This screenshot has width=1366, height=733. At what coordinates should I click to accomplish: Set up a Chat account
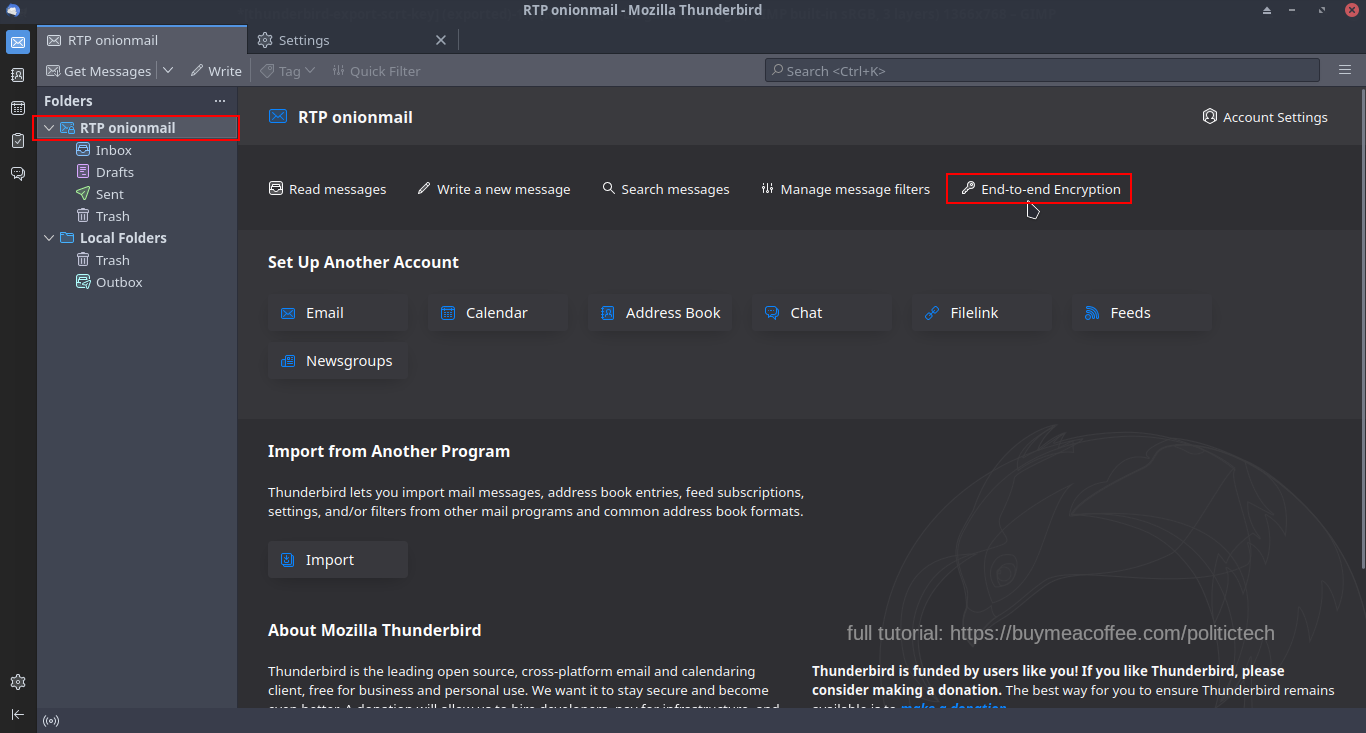[x=822, y=313]
